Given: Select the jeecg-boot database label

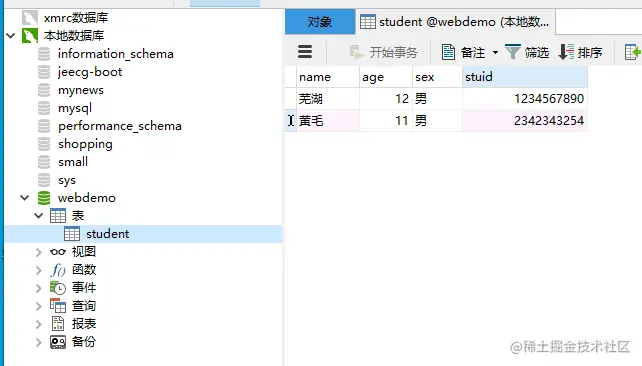Looking at the screenshot, I should 90,72.
